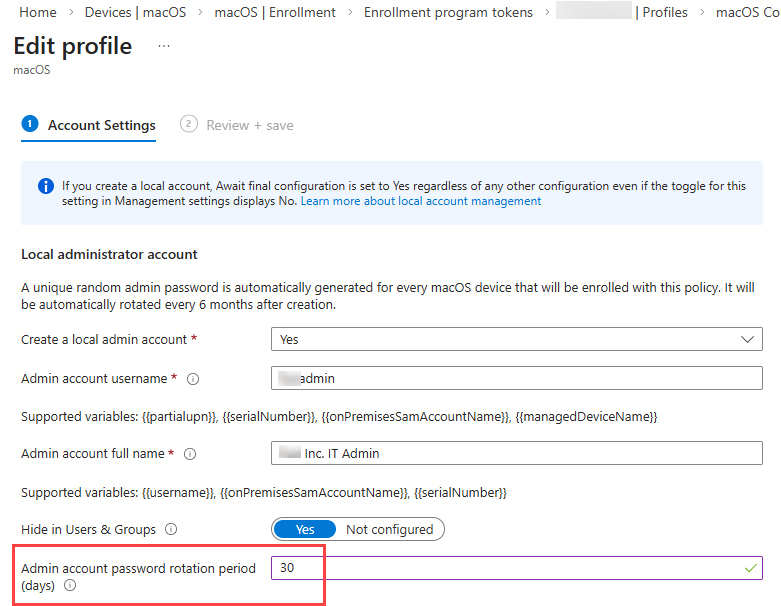Click info icon next to Admin account username

tap(193, 379)
